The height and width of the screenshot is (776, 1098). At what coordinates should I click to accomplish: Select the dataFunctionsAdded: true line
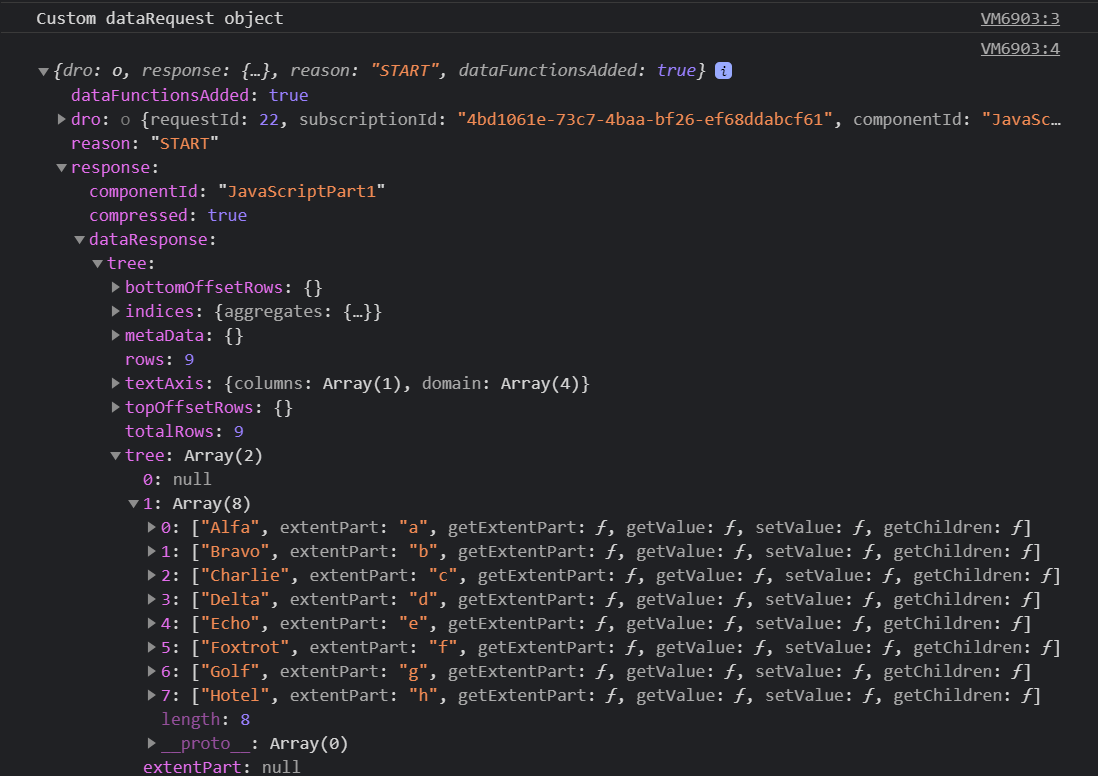(190, 95)
